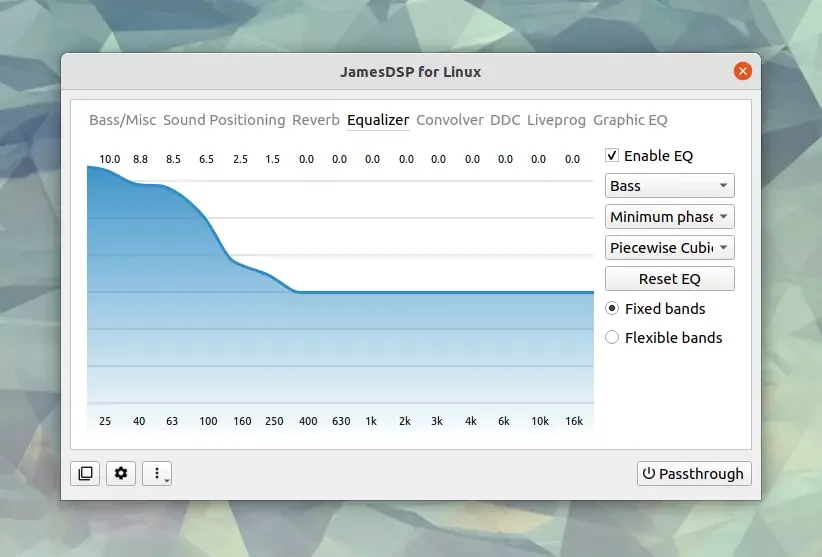Click the 630 frequency label
Screen dimensions: 822x557
[x=341, y=421]
